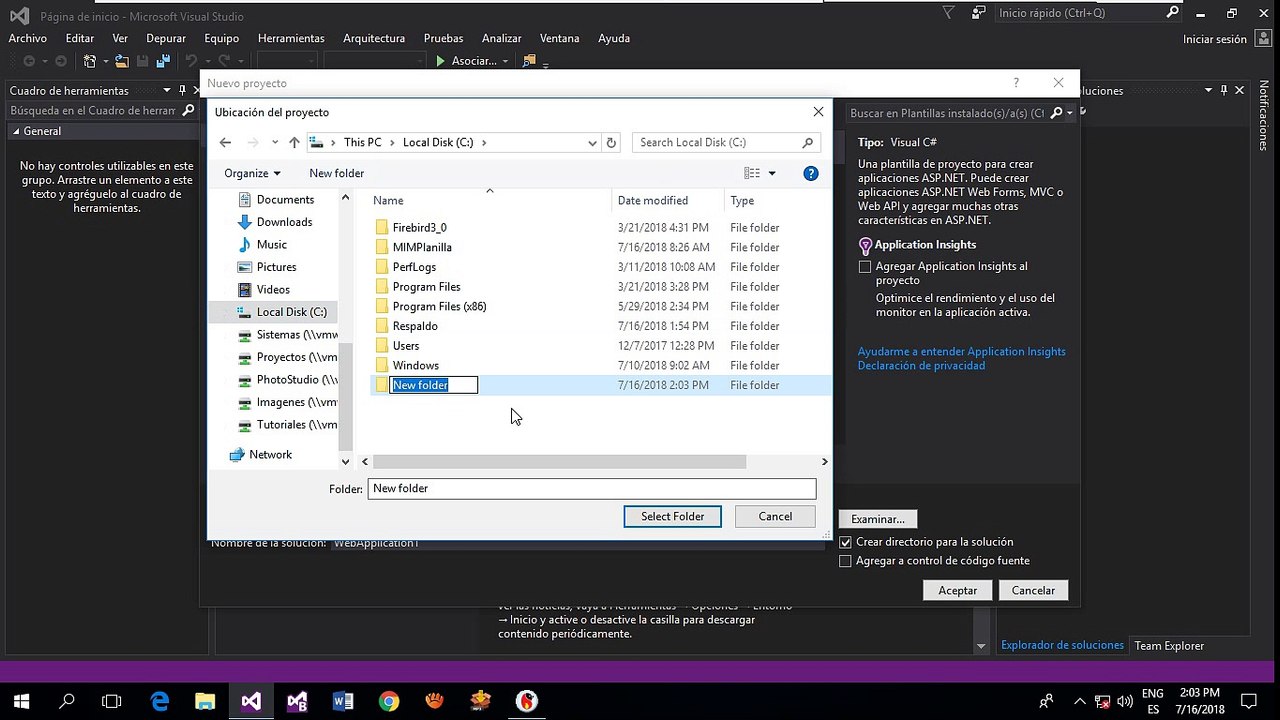Refresh the Local Disk (C:) folder listing
Screen dimensions: 1280x720
(612, 143)
